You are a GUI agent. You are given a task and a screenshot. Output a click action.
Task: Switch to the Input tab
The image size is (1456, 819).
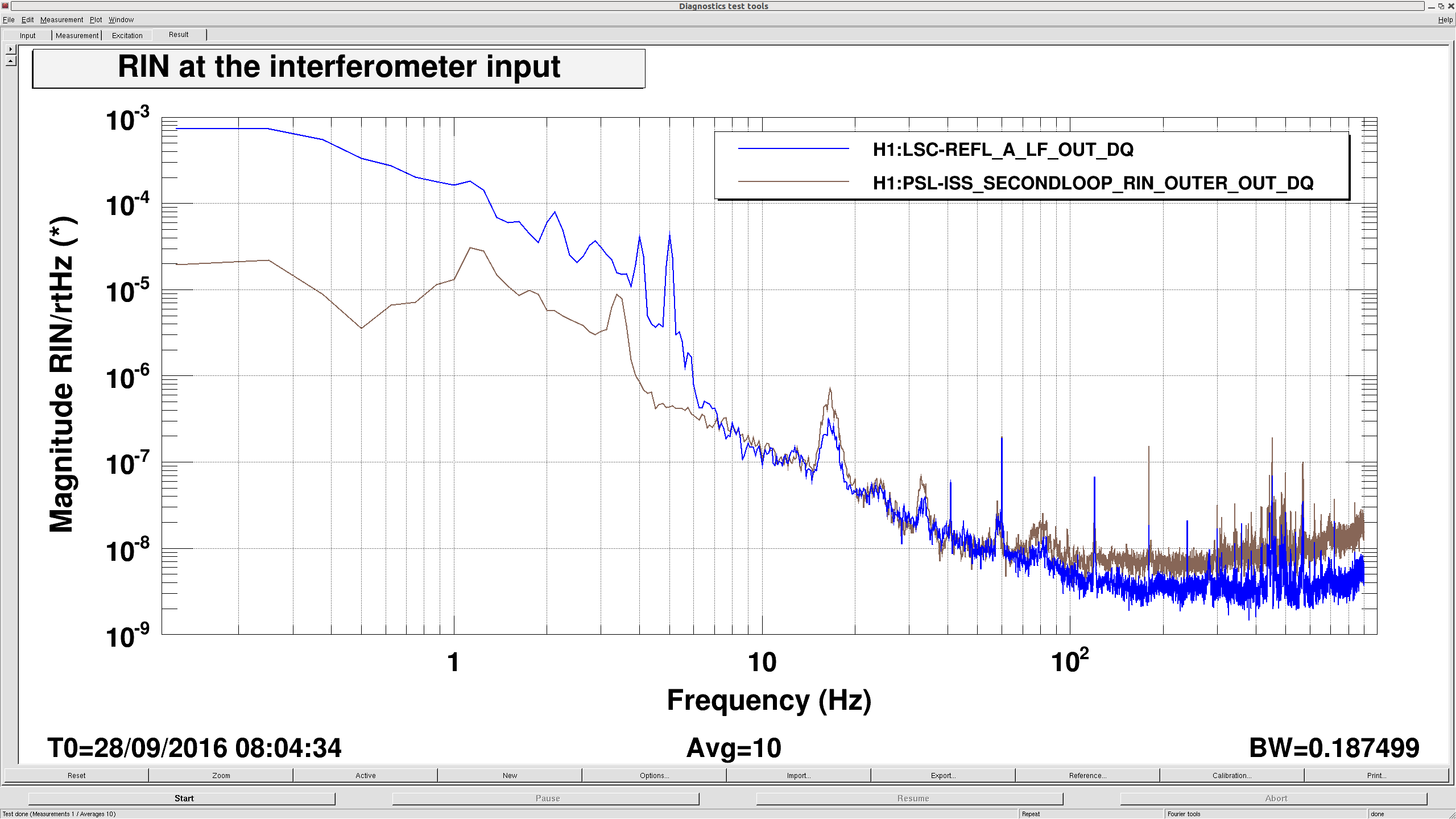point(27,35)
